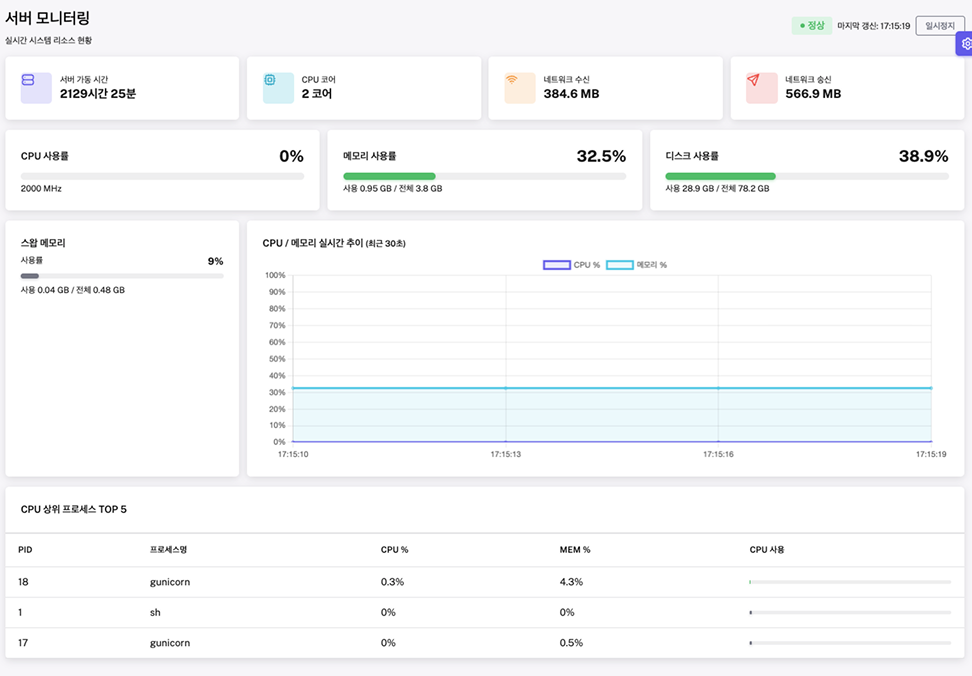Viewport: 972px width, 676px height.
Task: Click the 2000 MHz text
Action: coord(42,188)
